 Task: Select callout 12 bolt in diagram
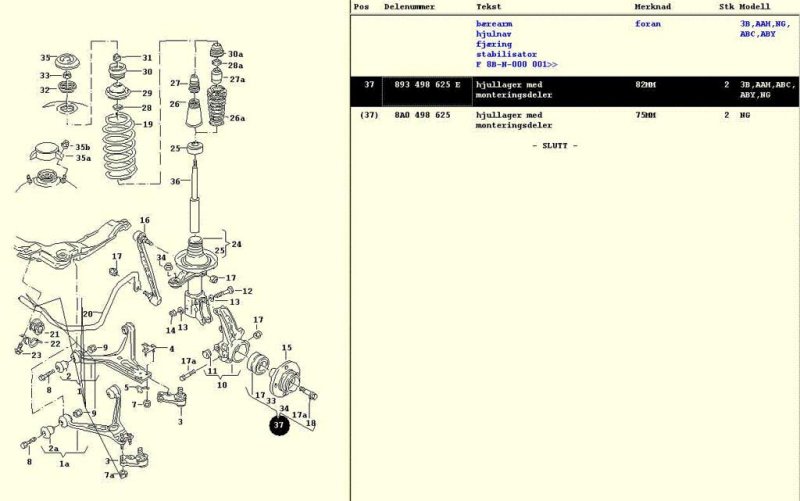tap(247, 291)
